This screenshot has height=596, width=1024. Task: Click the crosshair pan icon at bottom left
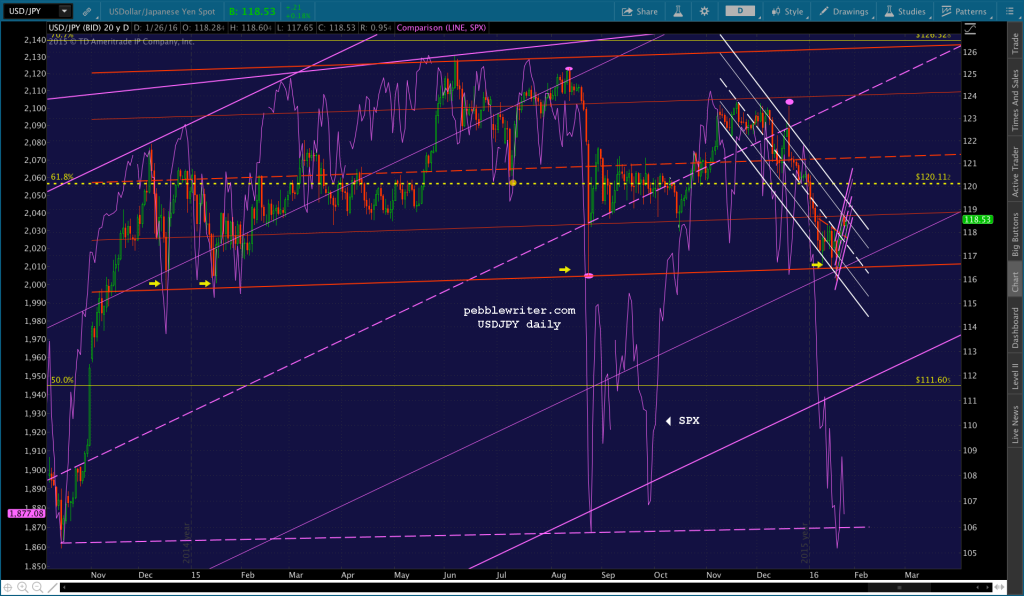click(8, 587)
